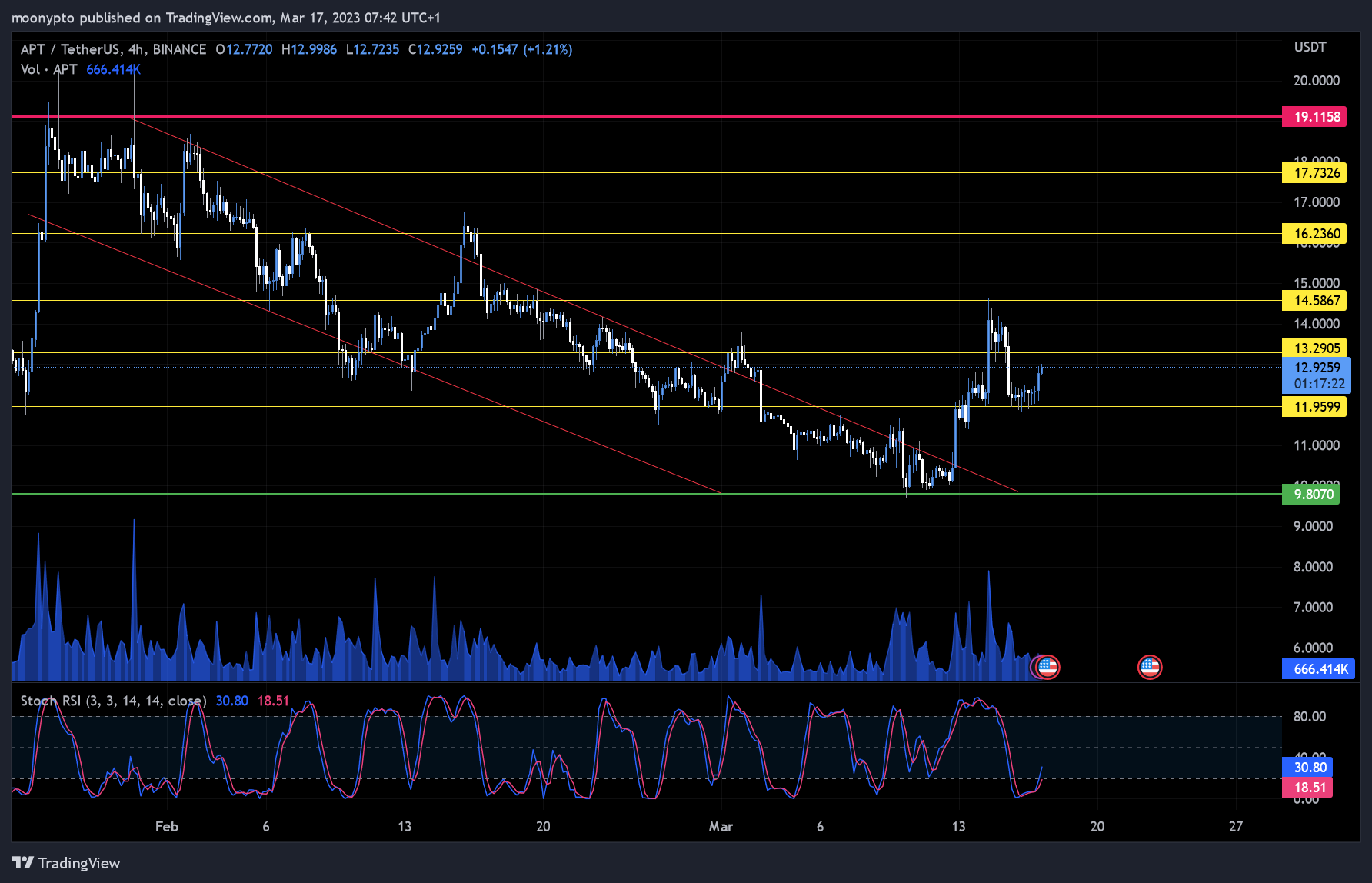Click the 20.0000 price scale value
Image resolution: width=1372 pixels, height=883 pixels.
pos(1317,81)
